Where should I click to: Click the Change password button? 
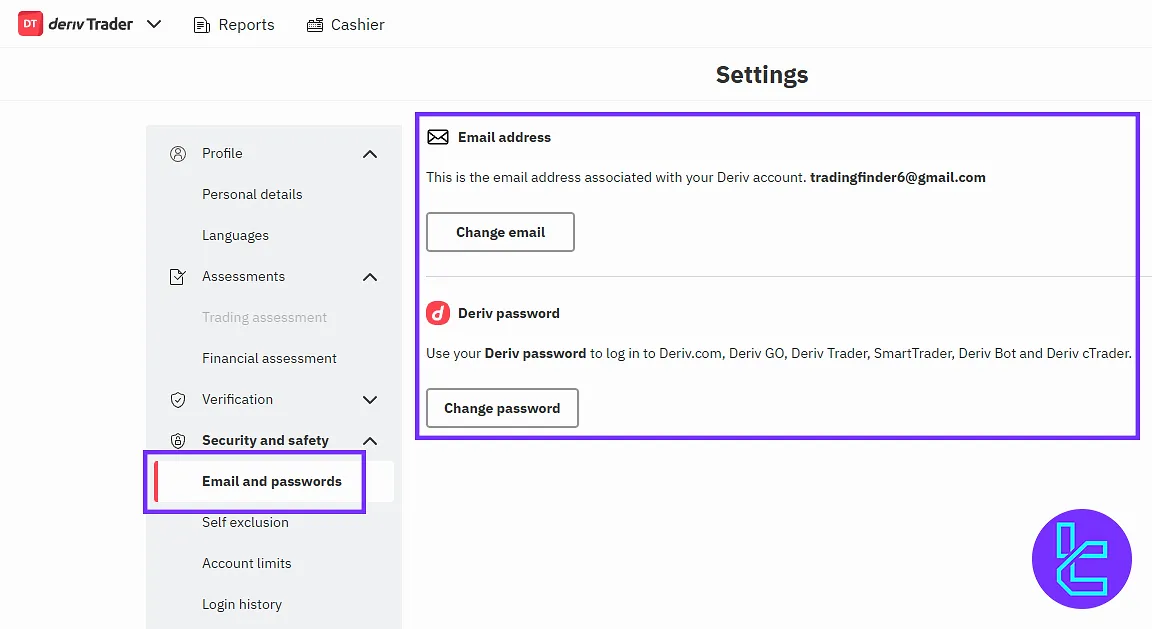(x=502, y=408)
